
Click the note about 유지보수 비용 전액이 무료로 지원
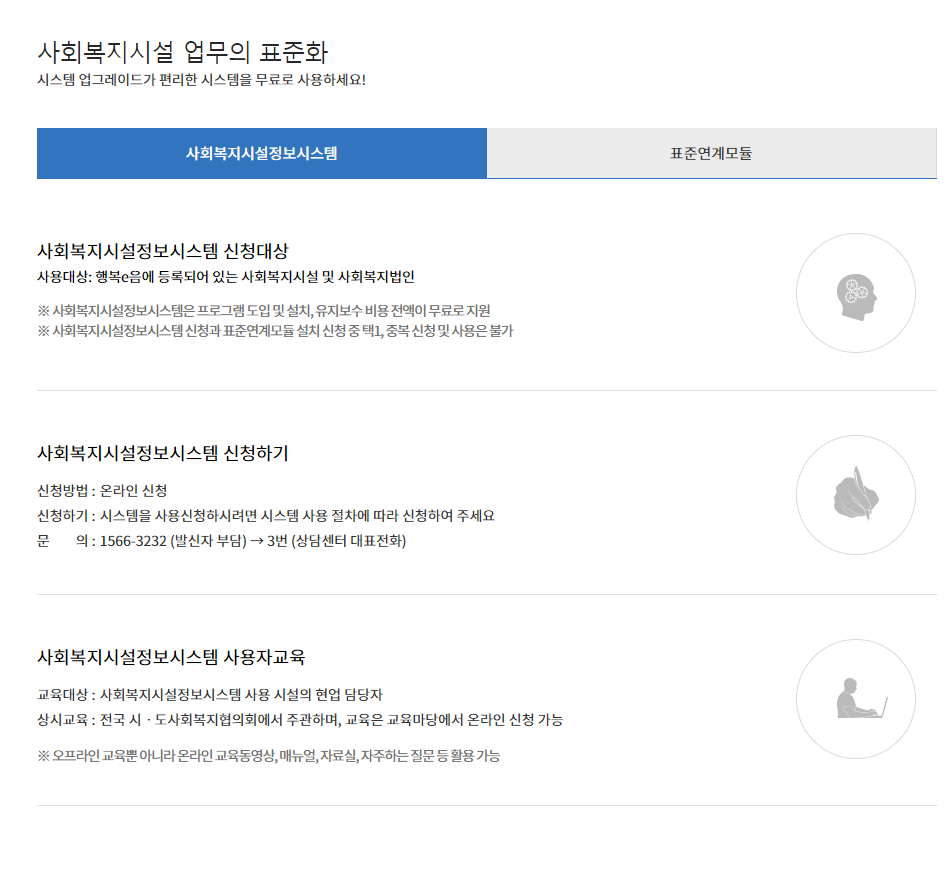pos(264,311)
